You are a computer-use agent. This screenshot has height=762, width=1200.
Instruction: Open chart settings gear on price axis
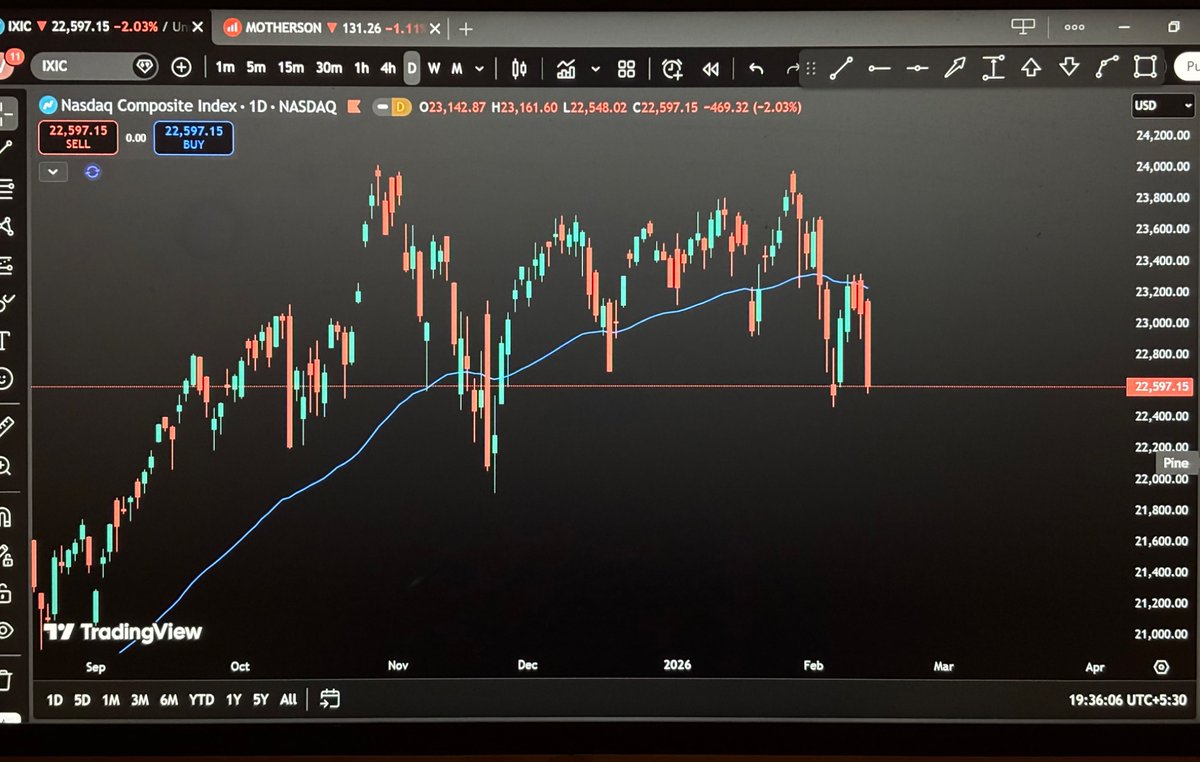[x=1161, y=667]
